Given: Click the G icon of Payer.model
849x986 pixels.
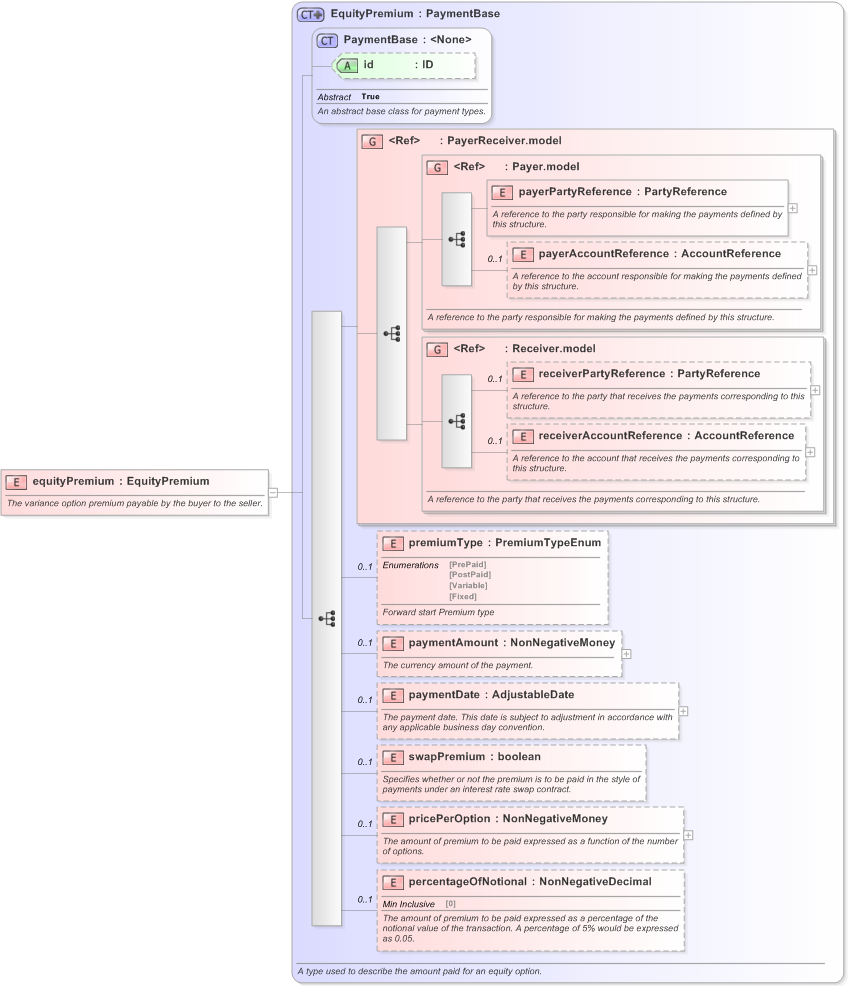Looking at the screenshot, I should [x=437, y=167].
